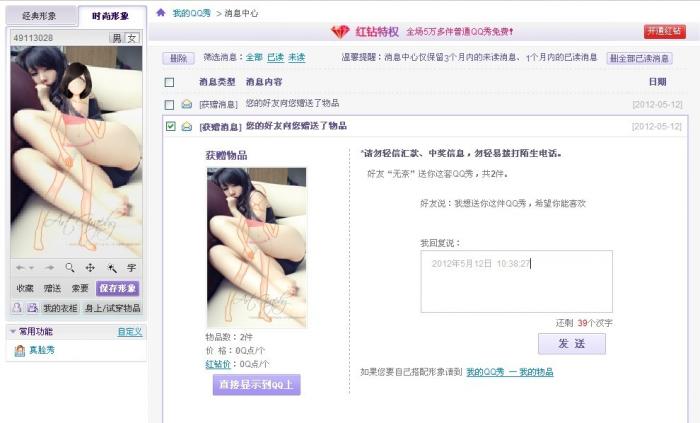Click the 删除 button
The height and width of the screenshot is (423, 700).
click(x=179, y=58)
